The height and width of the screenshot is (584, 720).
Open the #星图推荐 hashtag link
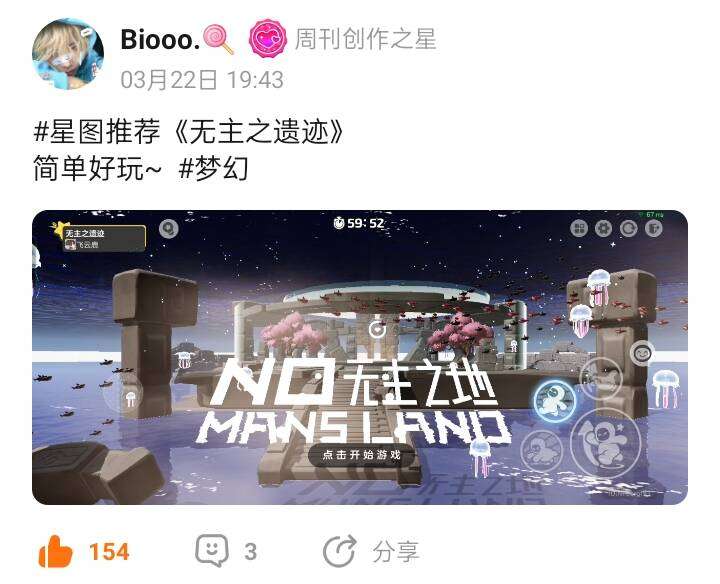point(97,132)
